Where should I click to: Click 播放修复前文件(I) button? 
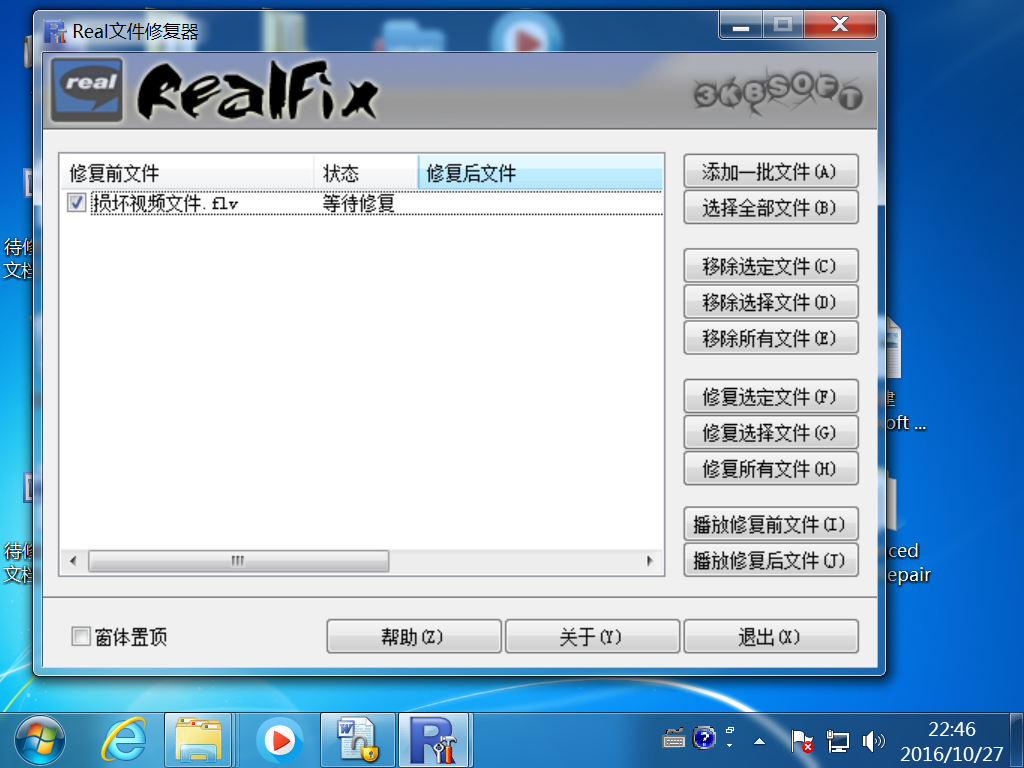point(771,524)
